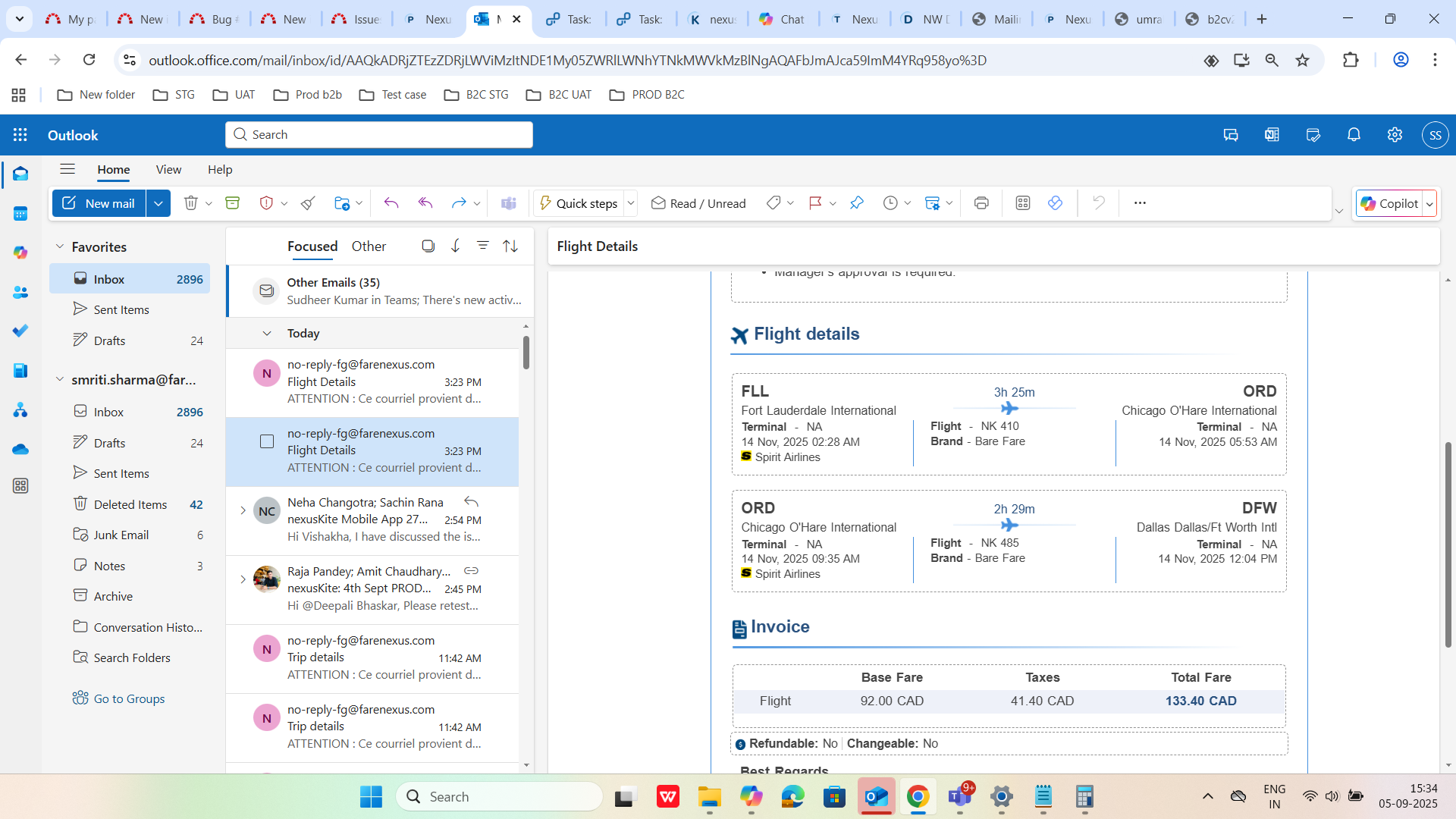Image resolution: width=1456 pixels, height=819 pixels.
Task: Switch to the Other inbox tab
Action: 369,246
